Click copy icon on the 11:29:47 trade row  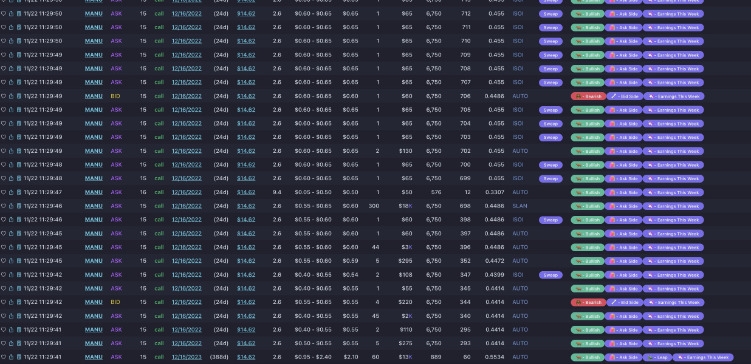(19, 192)
